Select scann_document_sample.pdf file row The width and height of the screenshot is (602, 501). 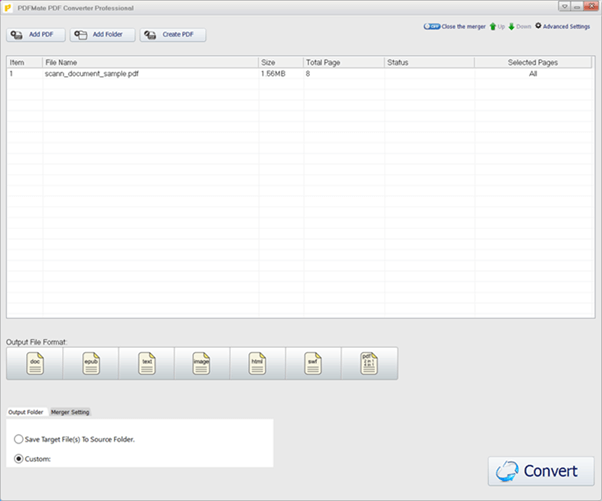tap(299, 74)
